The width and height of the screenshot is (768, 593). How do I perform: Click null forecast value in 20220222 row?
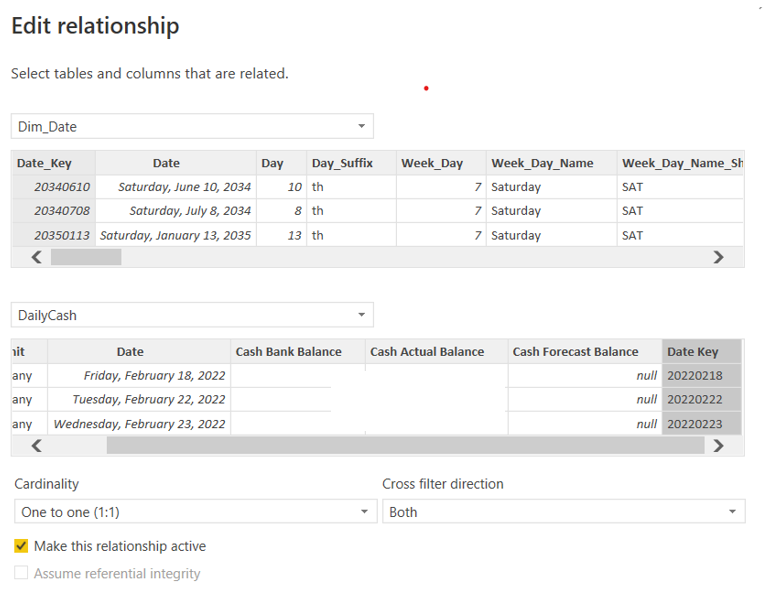click(585, 400)
